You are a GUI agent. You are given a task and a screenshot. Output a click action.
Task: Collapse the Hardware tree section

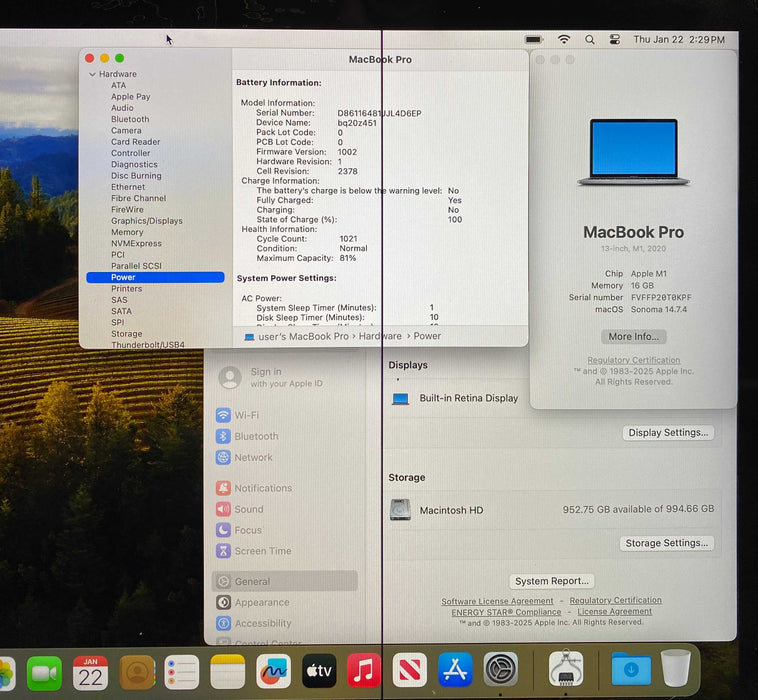tap(92, 74)
